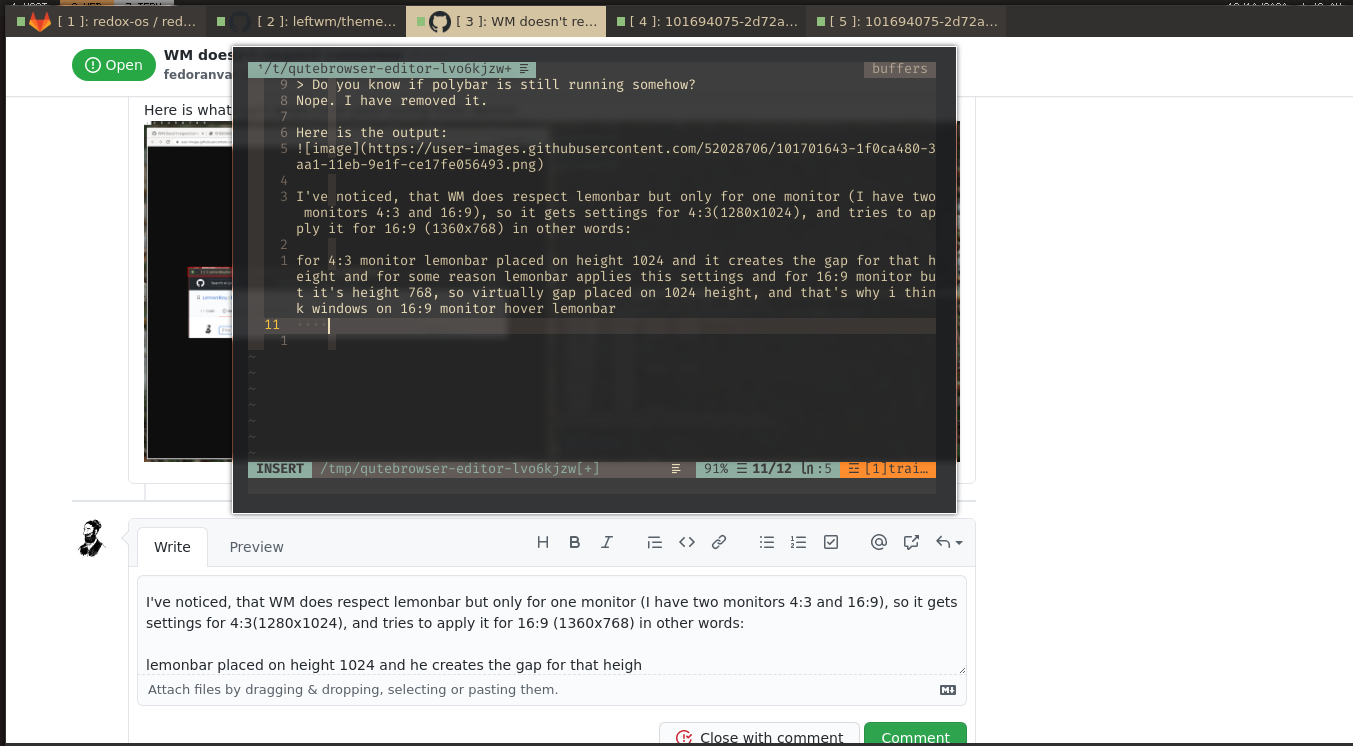Insert a heading in the comment
This screenshot has width=1353, height=746.
click(x=543, y=541)
